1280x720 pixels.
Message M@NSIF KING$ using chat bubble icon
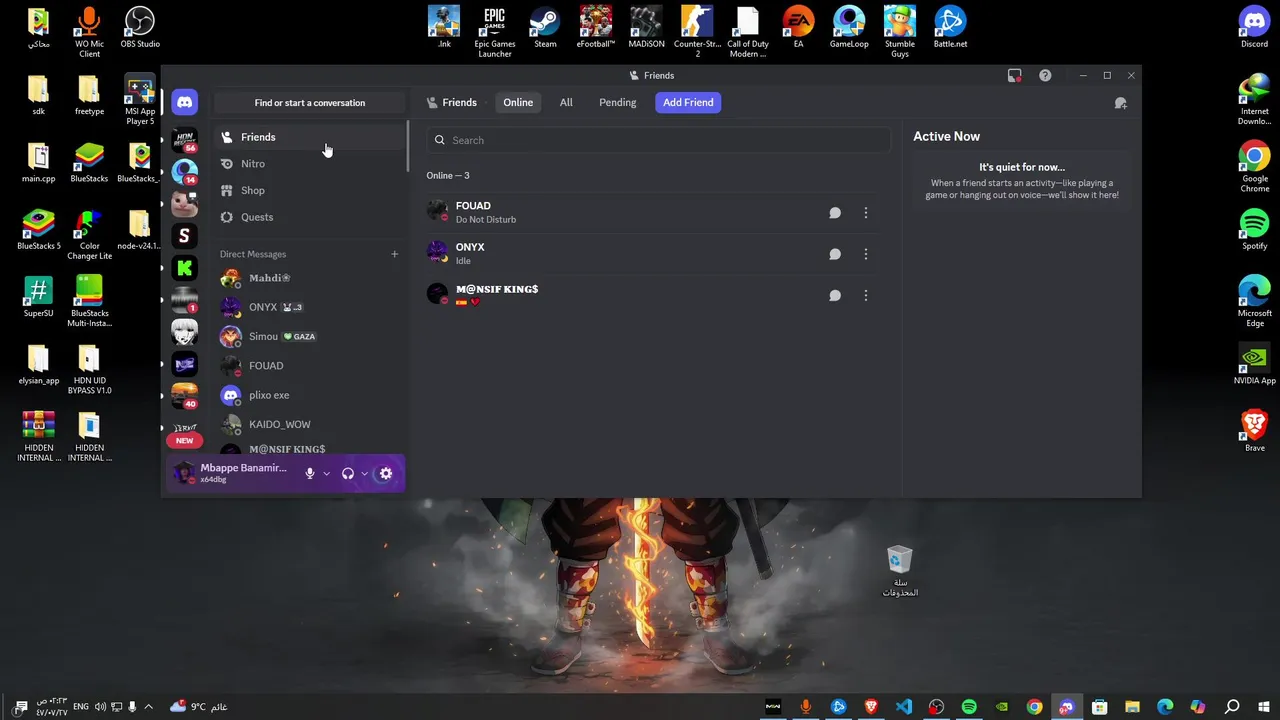click(835, 295)
